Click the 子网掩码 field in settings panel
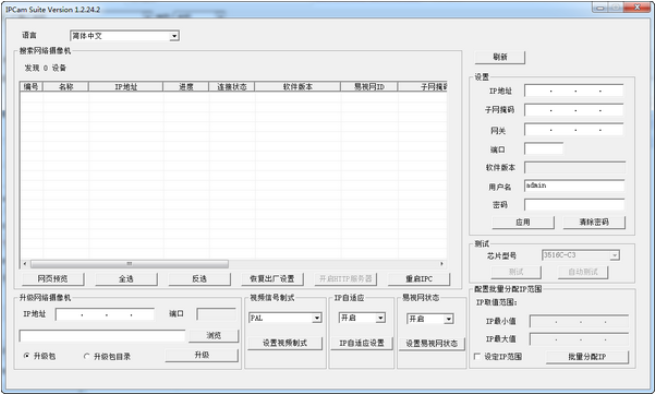Image resolution: width=655 pixels, height=394 pixels. click(x=574, y=110)
